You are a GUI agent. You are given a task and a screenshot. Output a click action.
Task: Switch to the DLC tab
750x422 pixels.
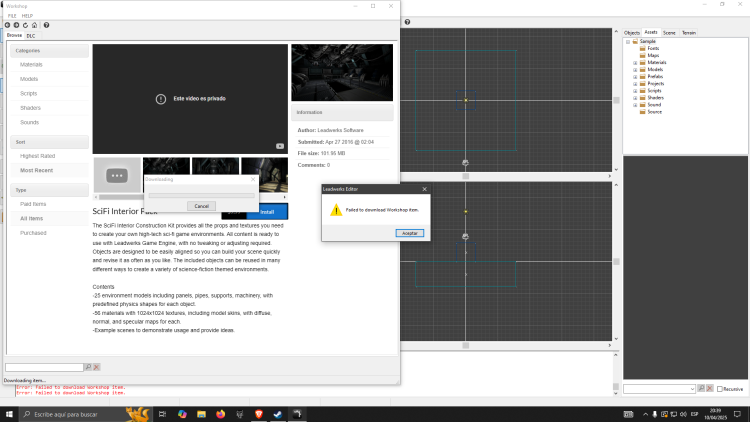[31, 35]
